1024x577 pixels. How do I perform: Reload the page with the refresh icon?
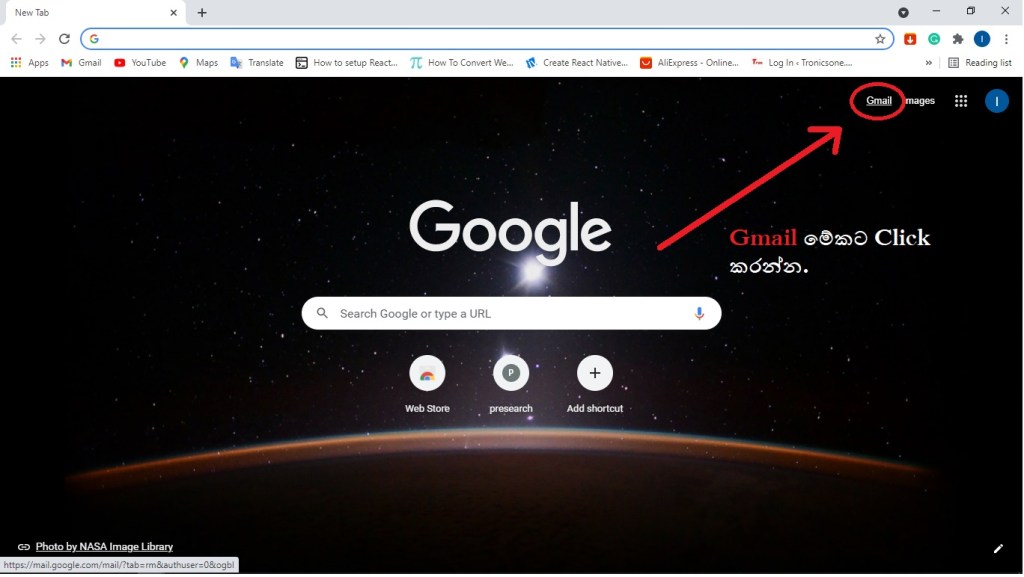coord(64,39)
